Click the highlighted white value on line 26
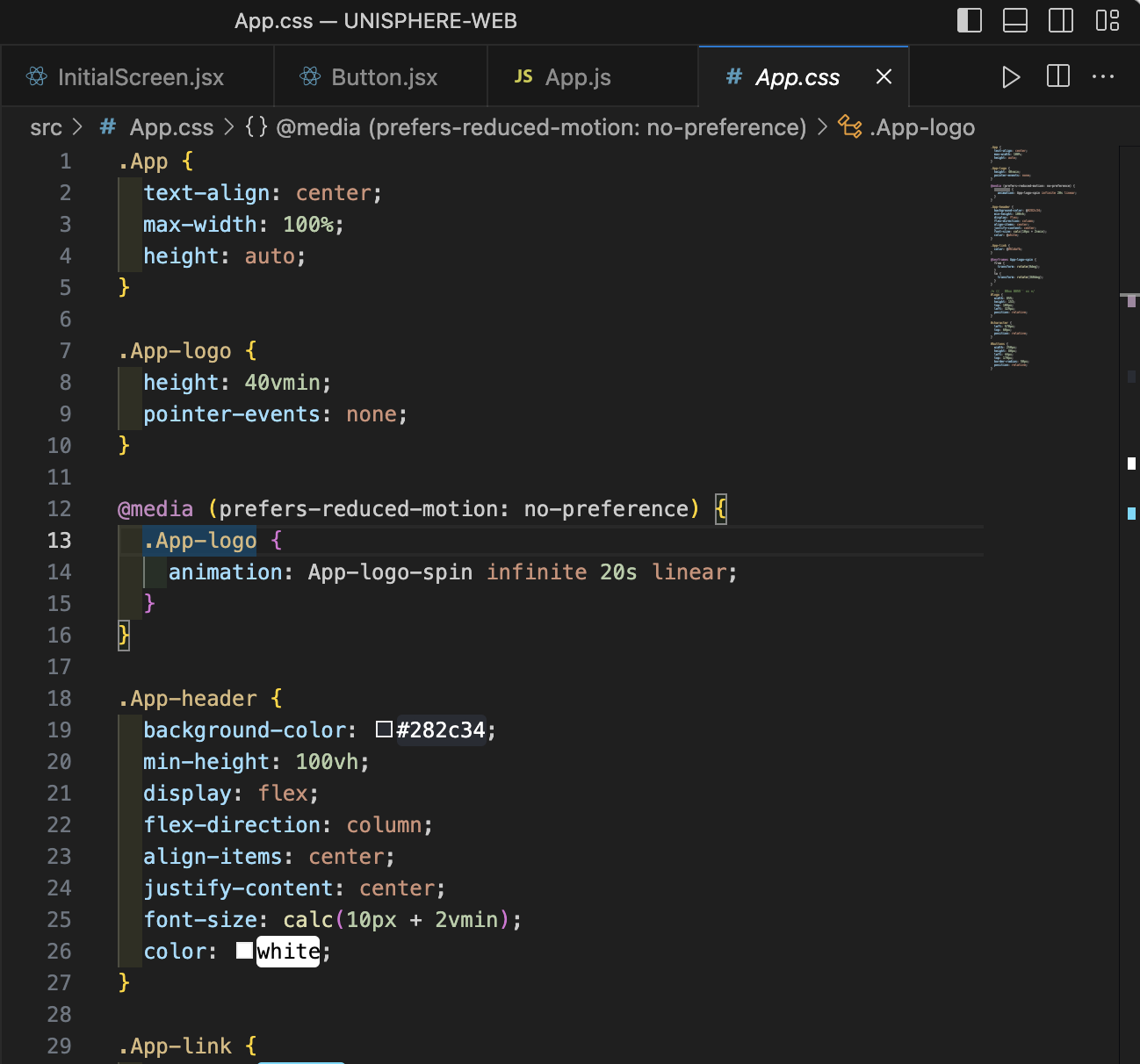 pos(288,952)
